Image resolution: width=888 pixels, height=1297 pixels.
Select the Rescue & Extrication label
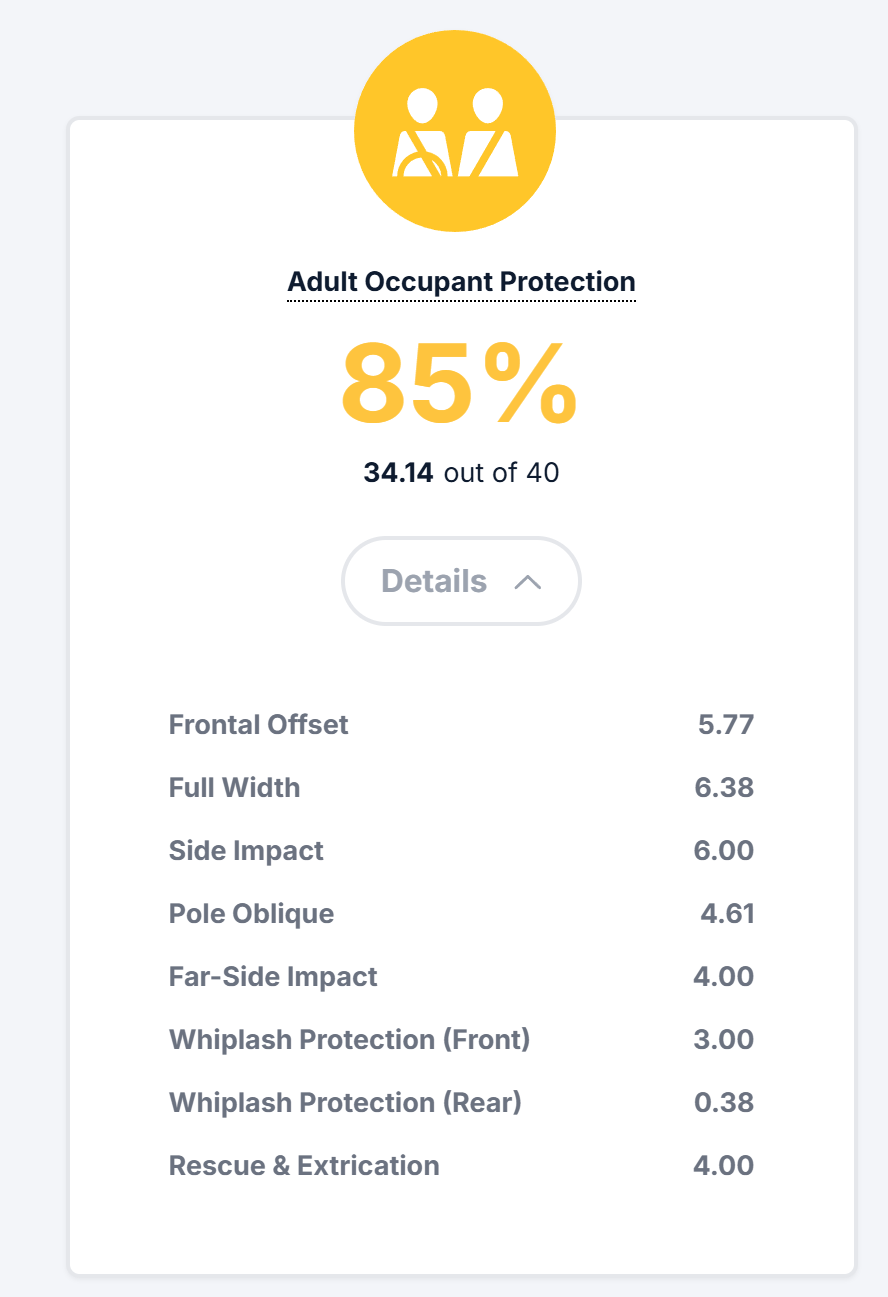click(304, 1165)
